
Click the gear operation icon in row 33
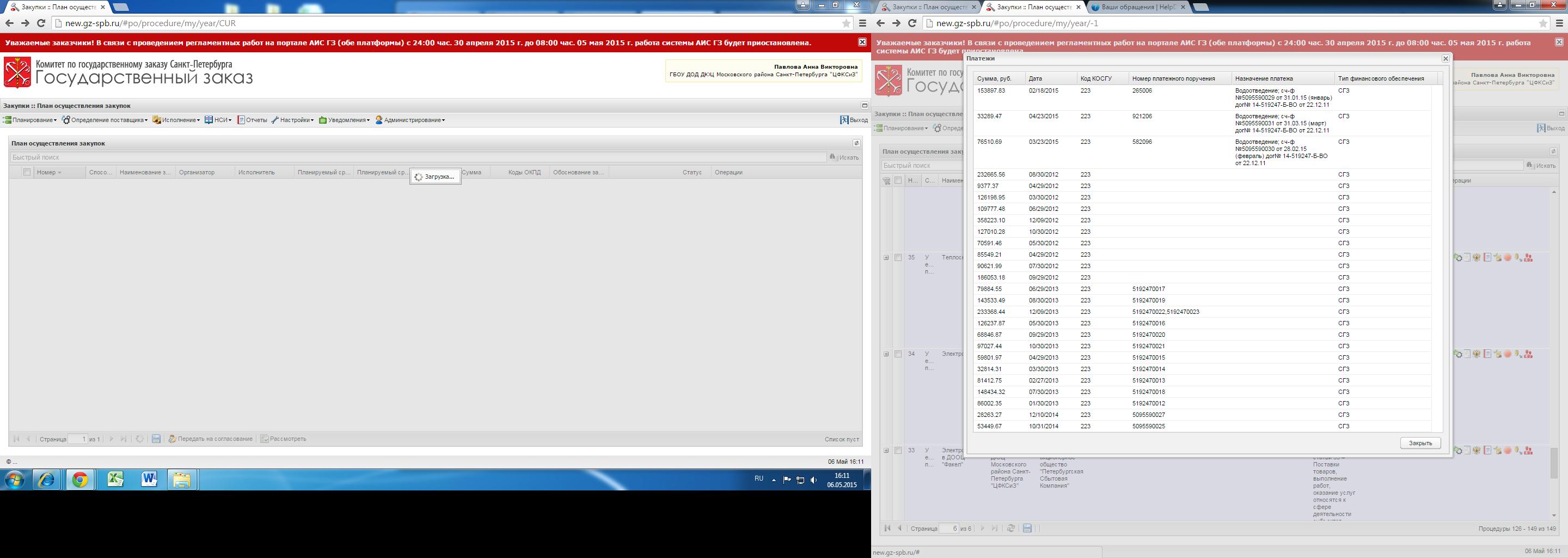pyautogui.click(x=1458, y=450)
